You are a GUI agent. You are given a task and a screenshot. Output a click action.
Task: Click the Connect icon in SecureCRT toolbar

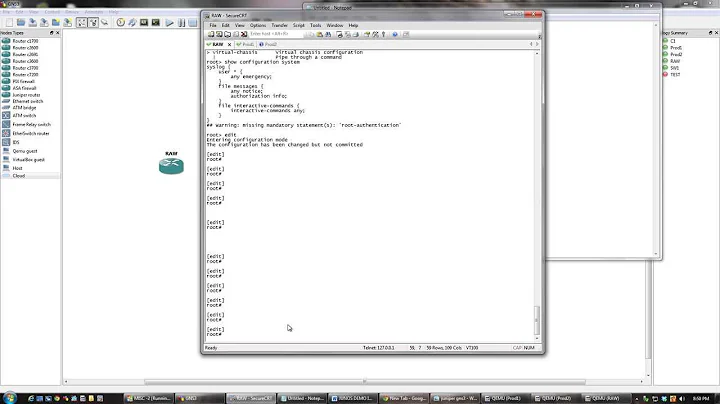tap(211, 34)
